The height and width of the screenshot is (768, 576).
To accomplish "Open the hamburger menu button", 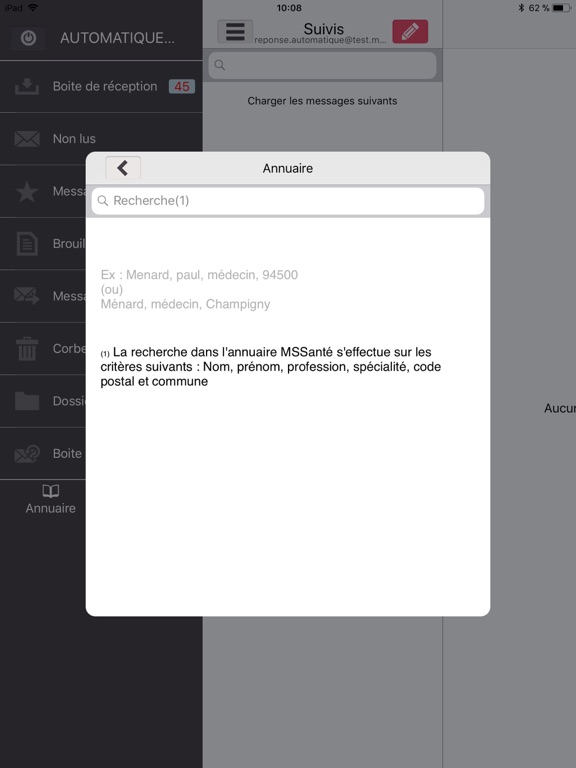I will [235, 31].
